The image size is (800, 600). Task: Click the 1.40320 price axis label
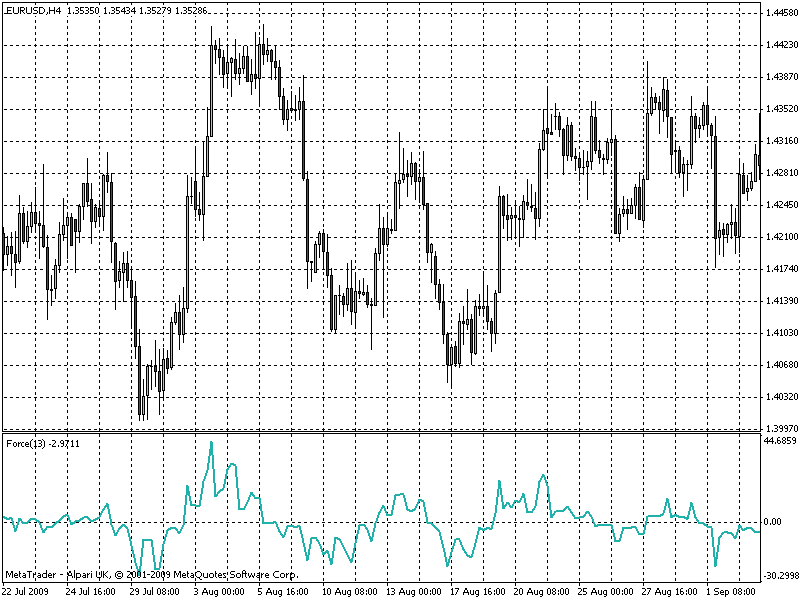tap(782, 396)
